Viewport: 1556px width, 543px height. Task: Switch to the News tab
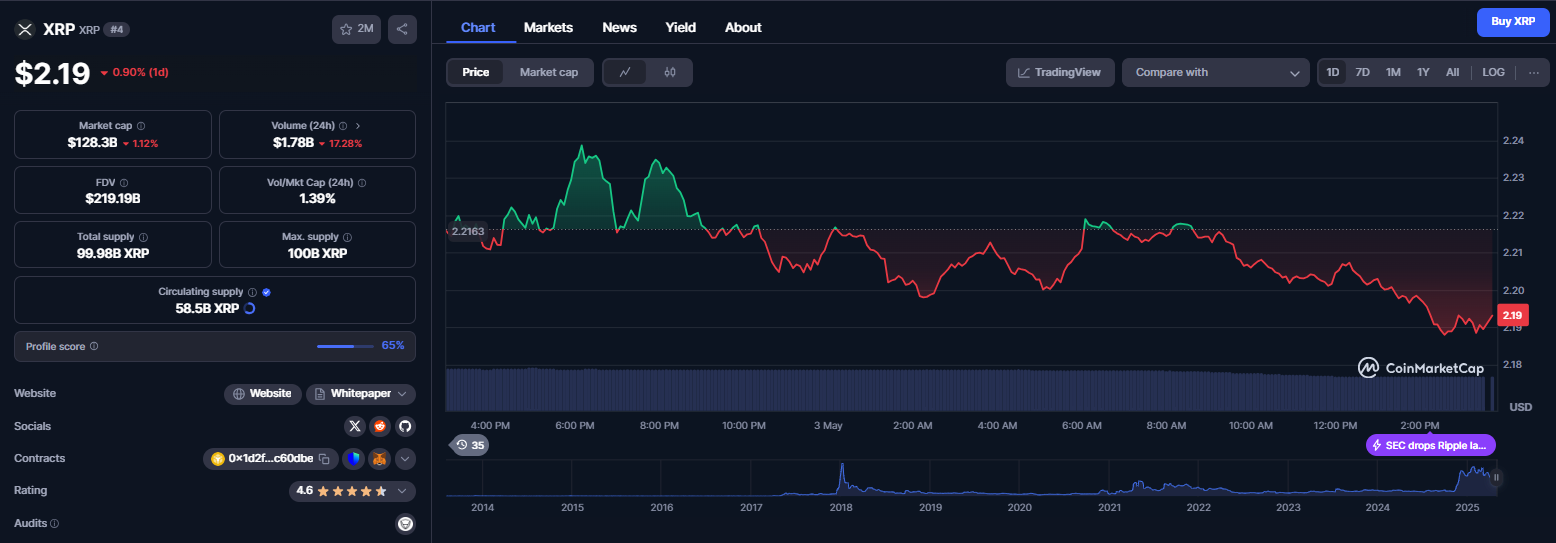620,27
